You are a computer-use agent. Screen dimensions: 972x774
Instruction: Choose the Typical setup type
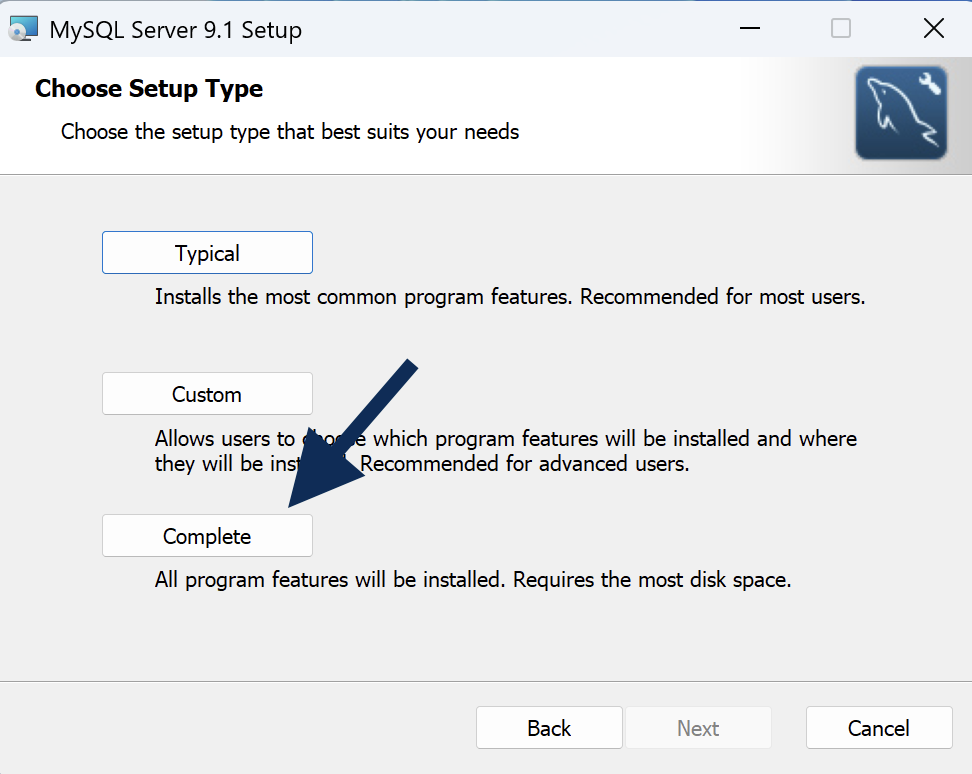[x=207, y=252]
